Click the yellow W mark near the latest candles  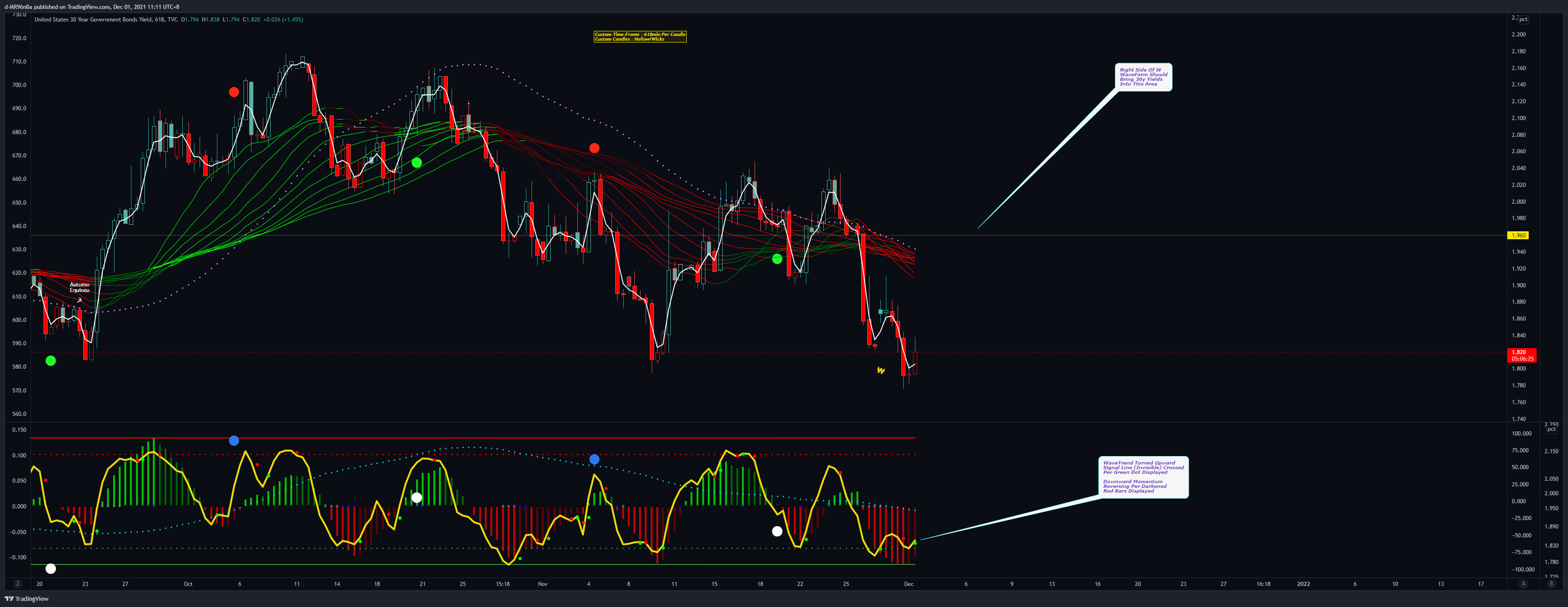click(881, 371)
